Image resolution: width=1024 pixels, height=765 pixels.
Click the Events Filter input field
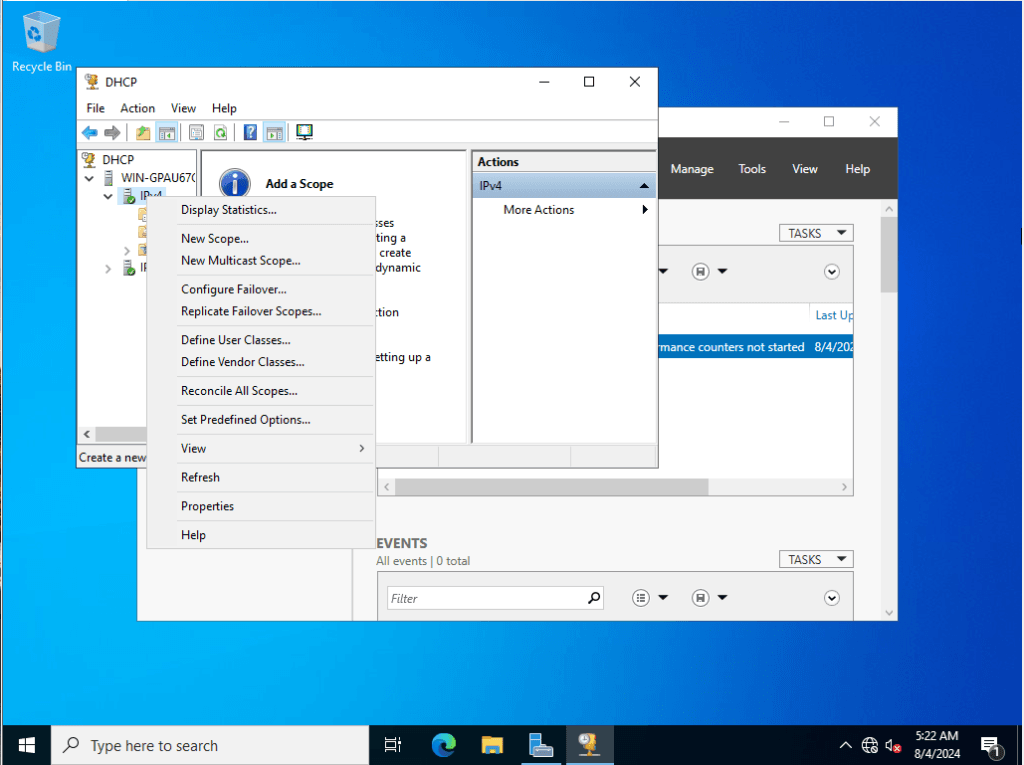pos(485,598)
